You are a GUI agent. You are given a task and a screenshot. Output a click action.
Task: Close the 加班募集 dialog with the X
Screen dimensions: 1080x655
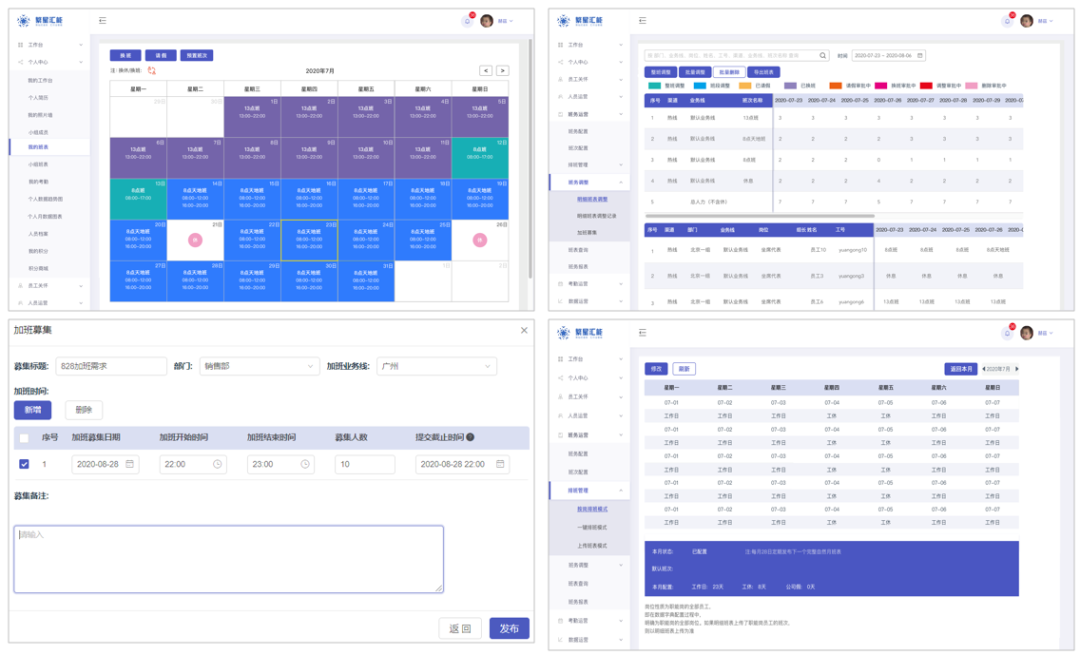(524, 330)
